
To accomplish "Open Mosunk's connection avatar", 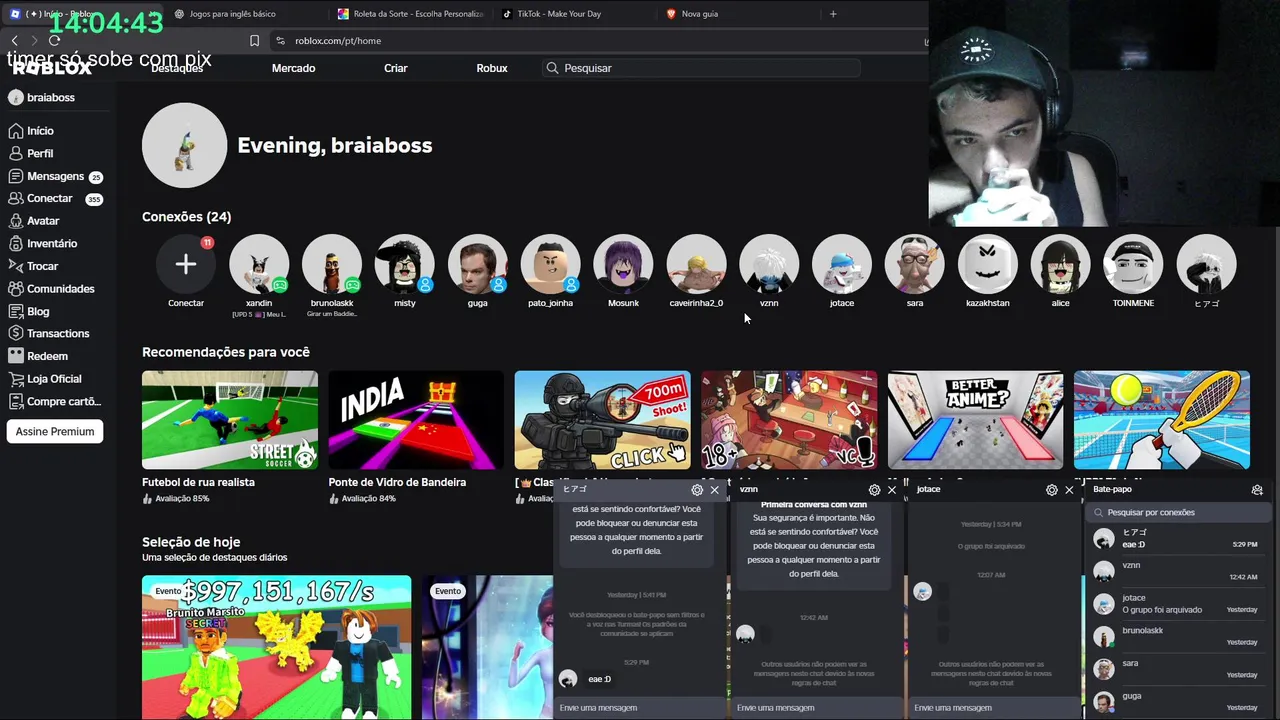I will [623, 264].
